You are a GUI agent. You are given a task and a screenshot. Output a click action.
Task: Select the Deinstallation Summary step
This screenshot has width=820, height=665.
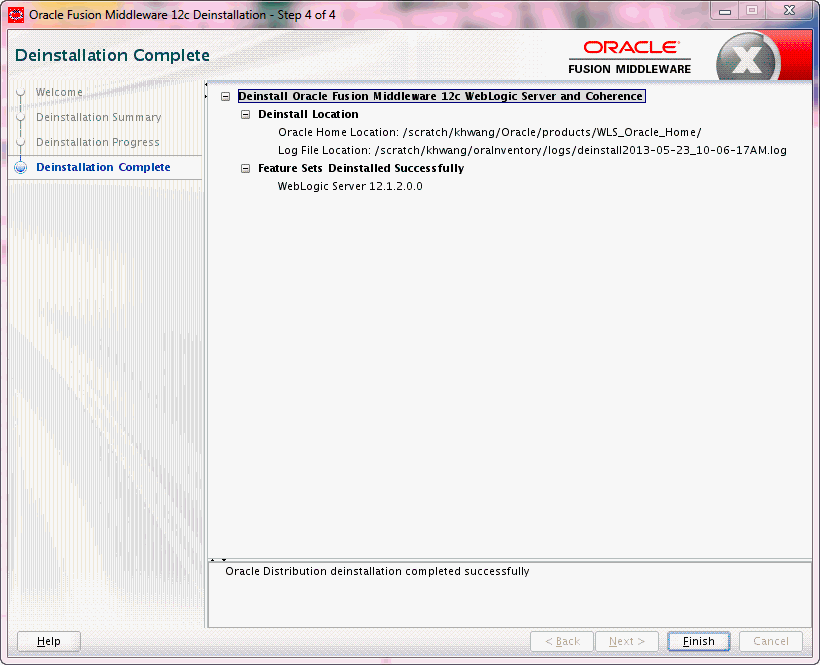click(x=98, y=117)
